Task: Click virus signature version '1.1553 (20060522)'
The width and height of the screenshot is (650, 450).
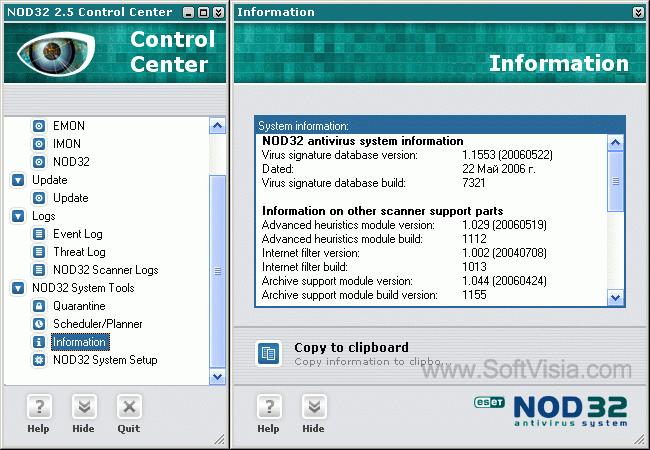Action: coord(507,155)
